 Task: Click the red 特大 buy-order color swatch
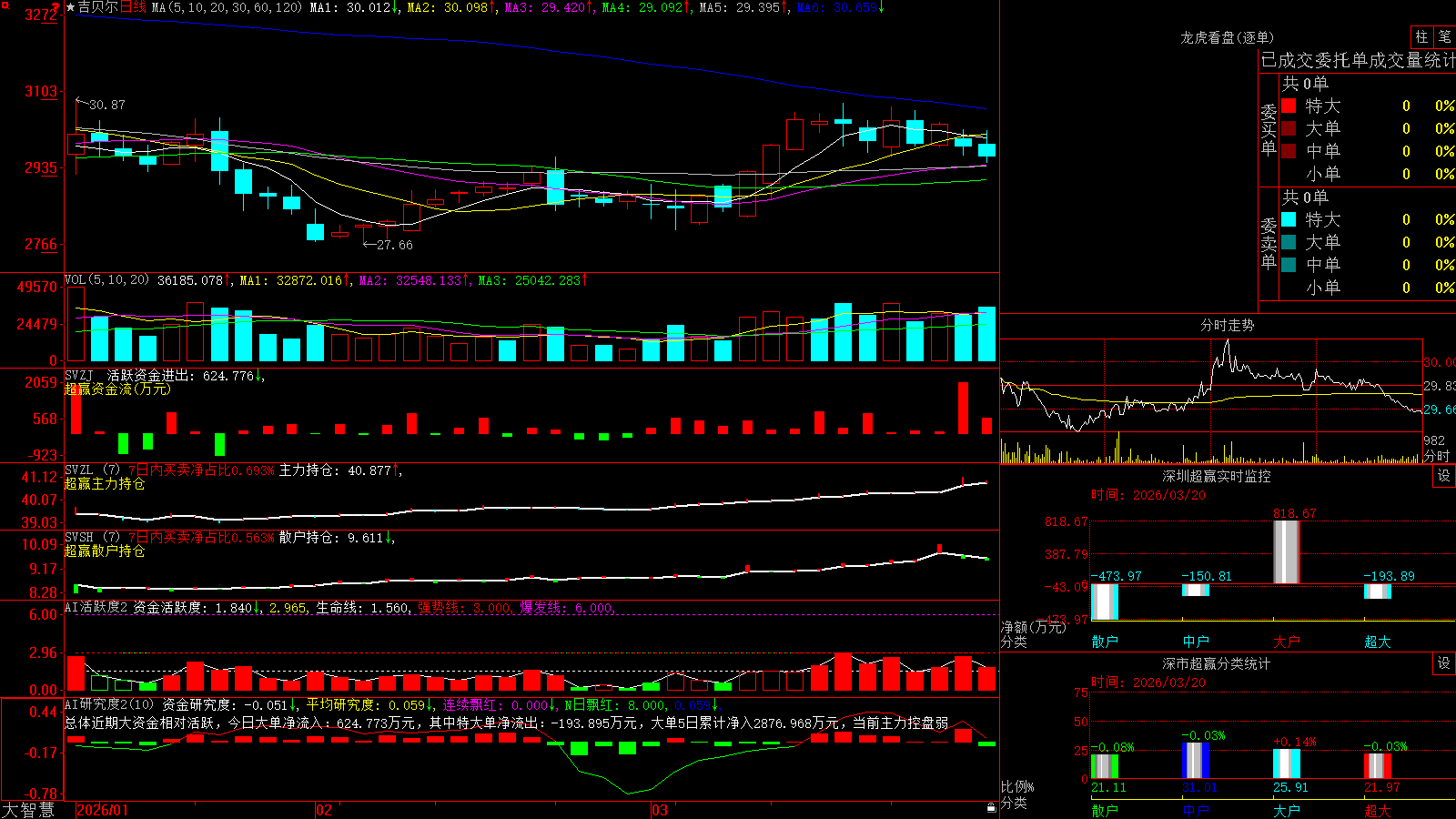pos(1289,106)
